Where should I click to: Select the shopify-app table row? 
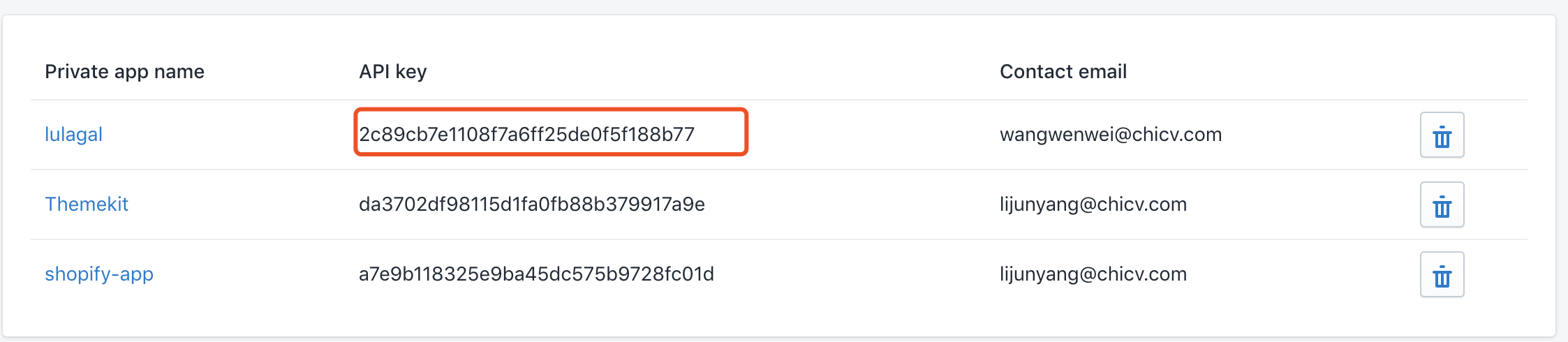[779, 274]
